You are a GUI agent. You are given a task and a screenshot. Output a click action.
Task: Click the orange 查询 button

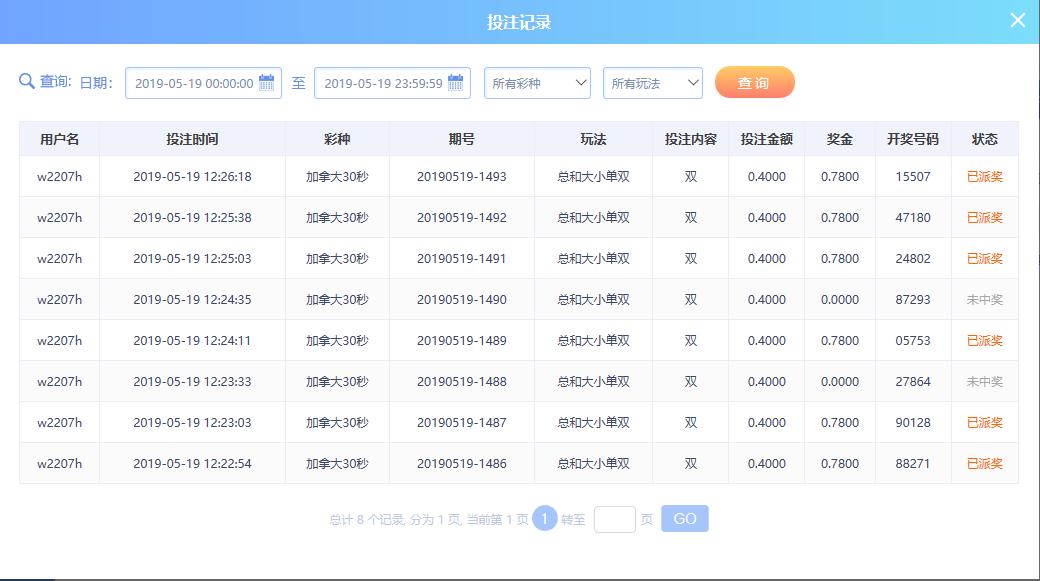click(x=755, y=82)
